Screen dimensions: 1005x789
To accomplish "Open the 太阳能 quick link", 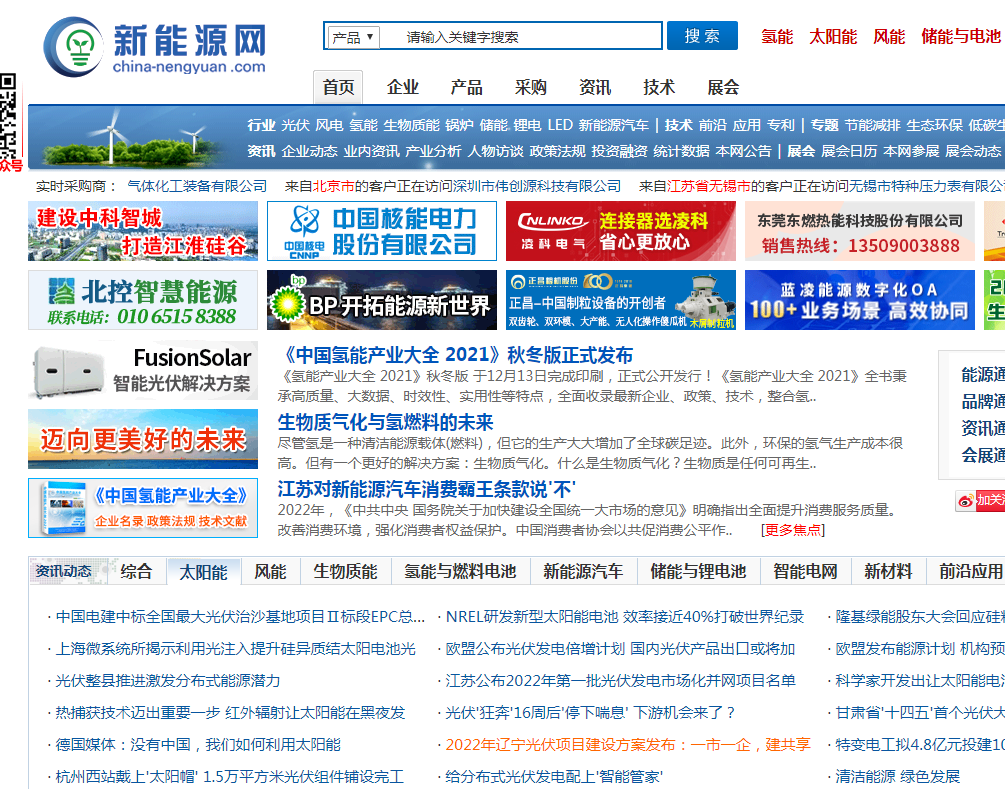I will pyautogui.click(x=833, y=37).
